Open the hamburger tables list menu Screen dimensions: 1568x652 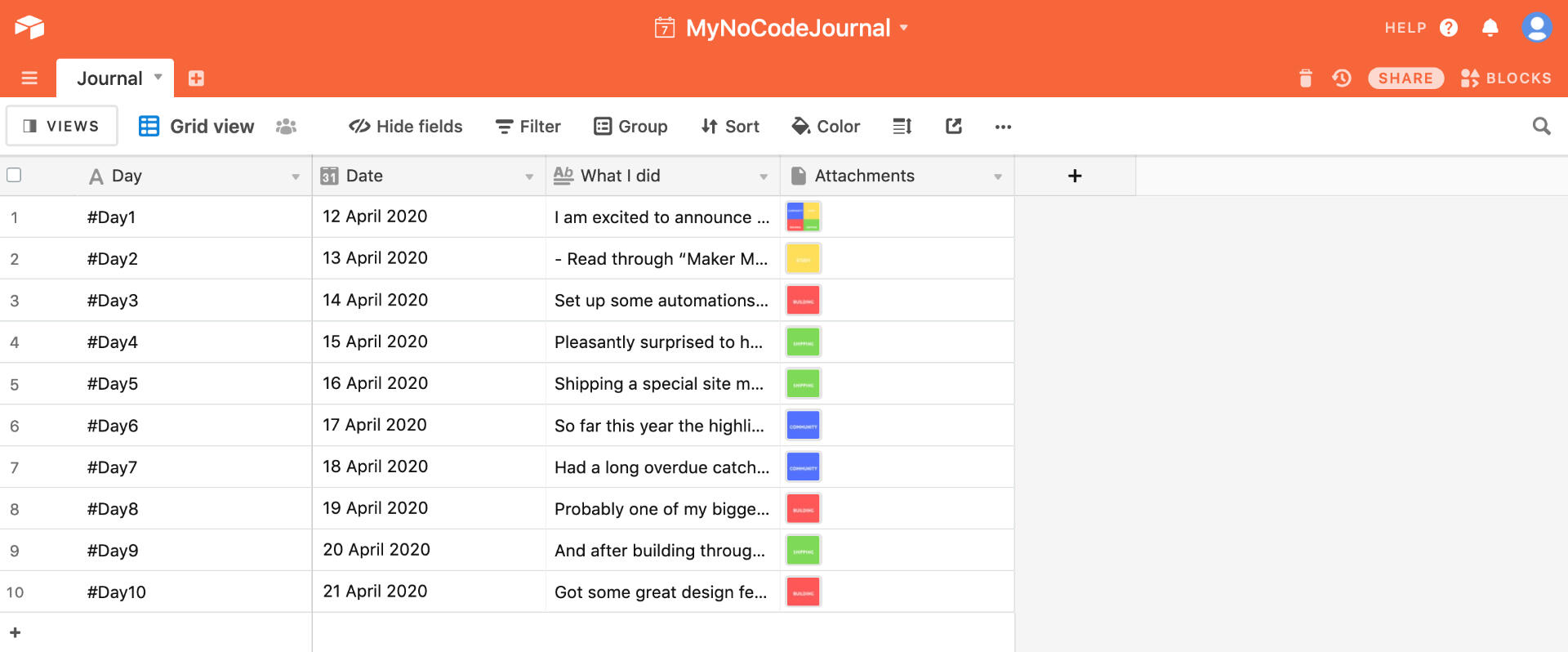pos(29,78)
